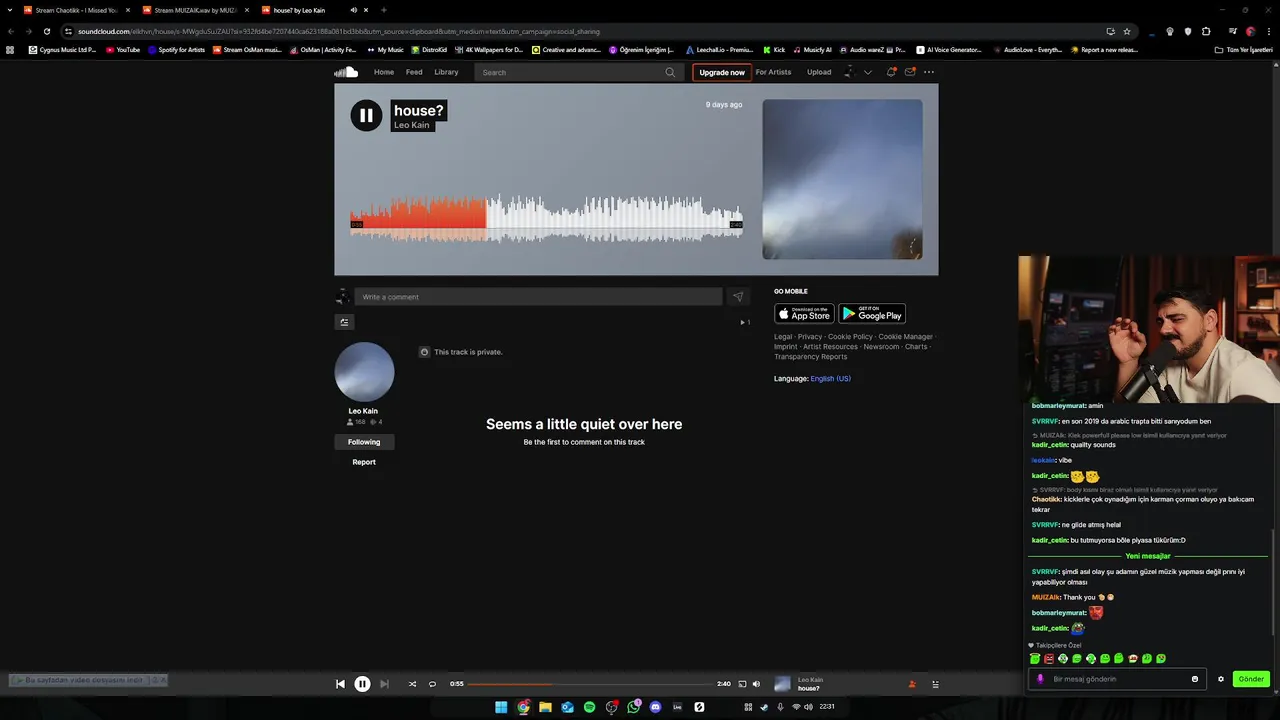Open Spotify from the taskbar

tap(589, 707)
